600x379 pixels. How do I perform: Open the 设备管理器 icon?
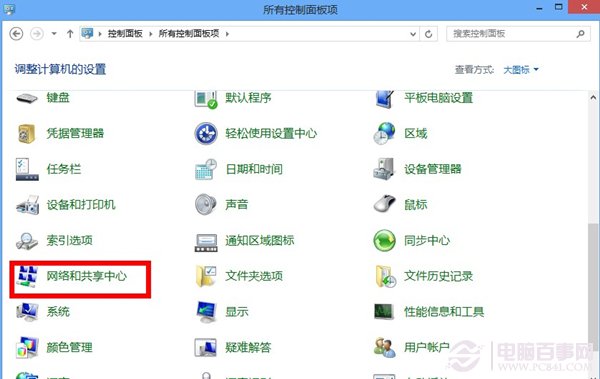[385, 169]
